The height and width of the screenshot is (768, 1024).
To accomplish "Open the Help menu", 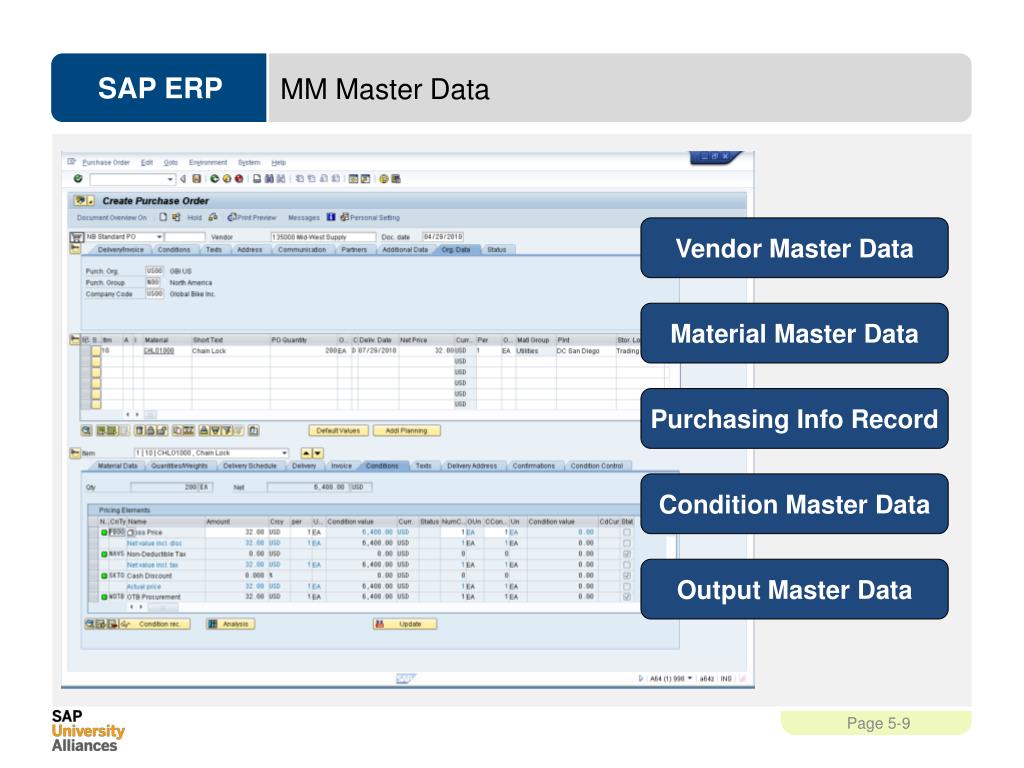I will pos(279,163).
